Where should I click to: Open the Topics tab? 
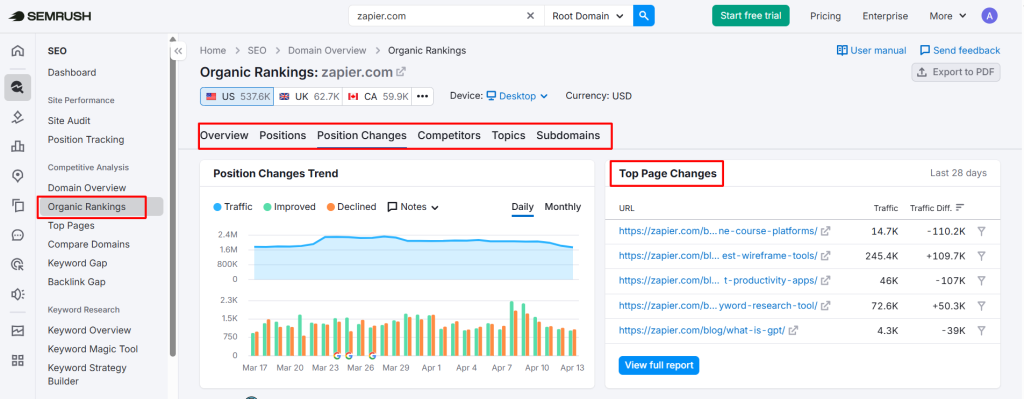pyautogui.click(x=509, y=136)
